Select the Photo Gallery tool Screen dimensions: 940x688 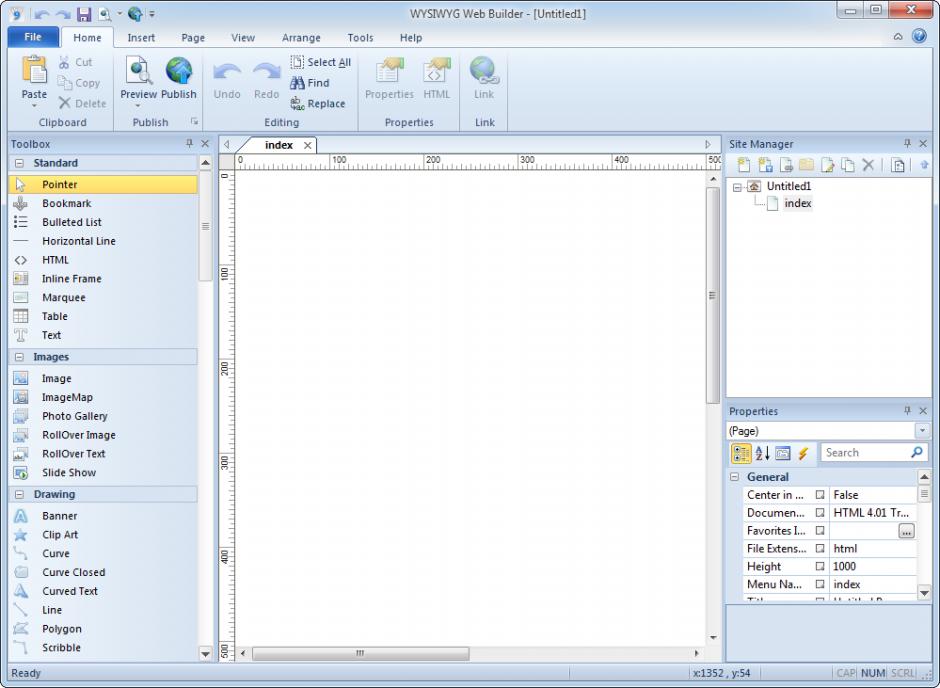[x=103, y=416]
